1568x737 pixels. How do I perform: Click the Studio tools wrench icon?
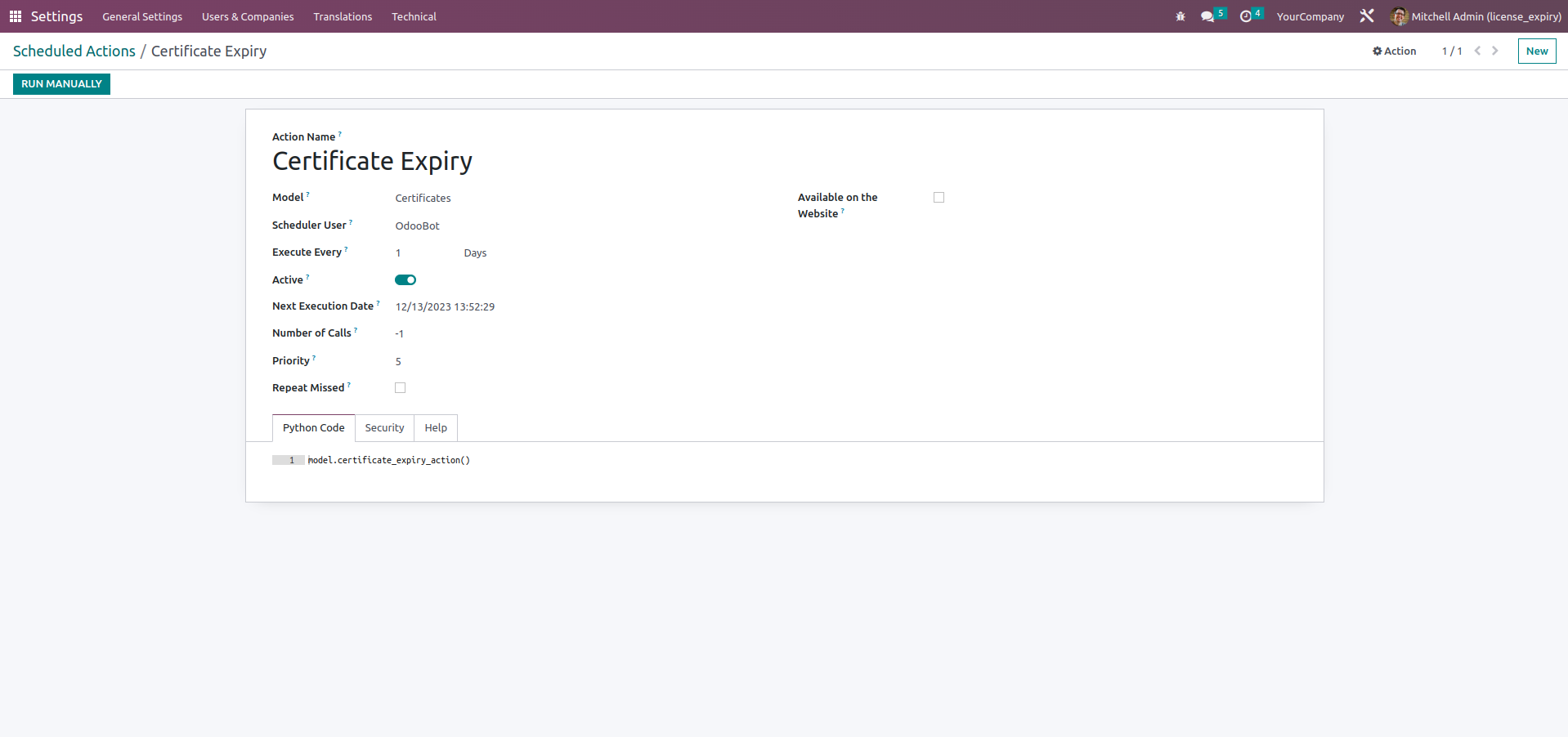tap(1367, 16)
